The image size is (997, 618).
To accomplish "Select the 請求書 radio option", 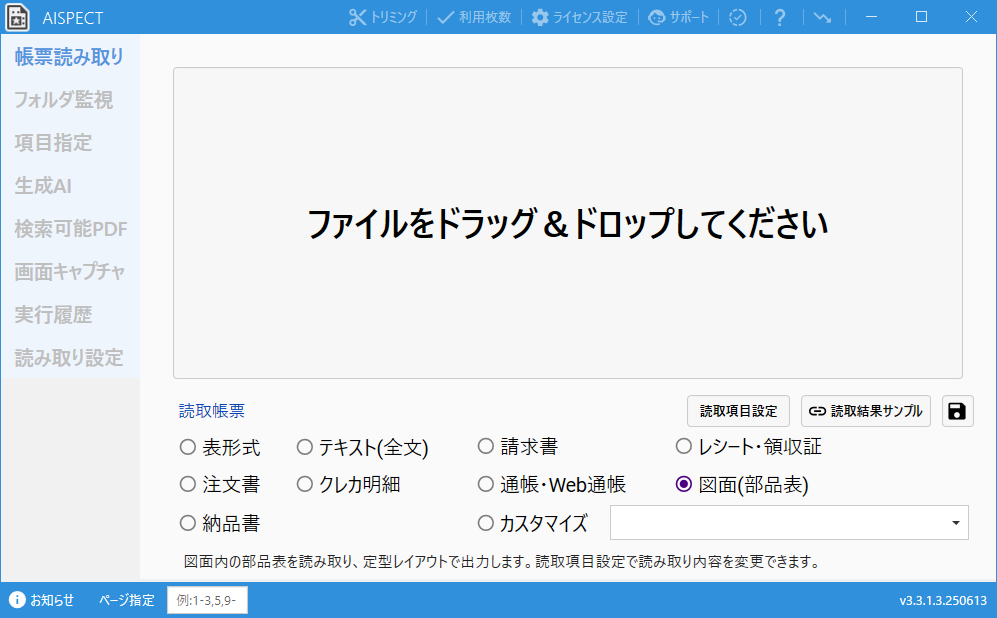I will (486, 447).
